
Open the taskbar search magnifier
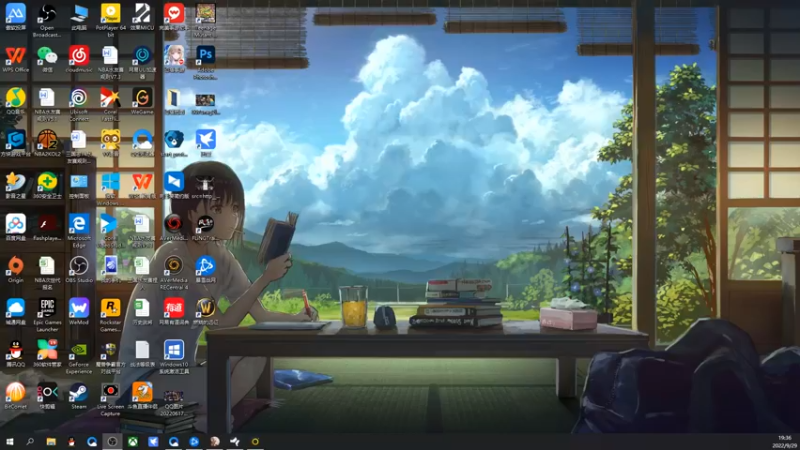30,441
